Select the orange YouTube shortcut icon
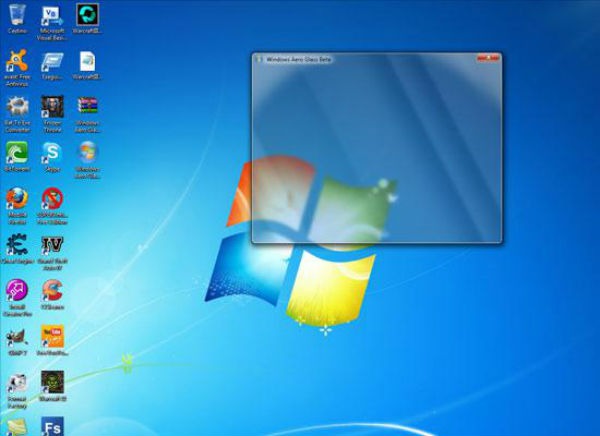The image size is (600, 436). [52, 336]
